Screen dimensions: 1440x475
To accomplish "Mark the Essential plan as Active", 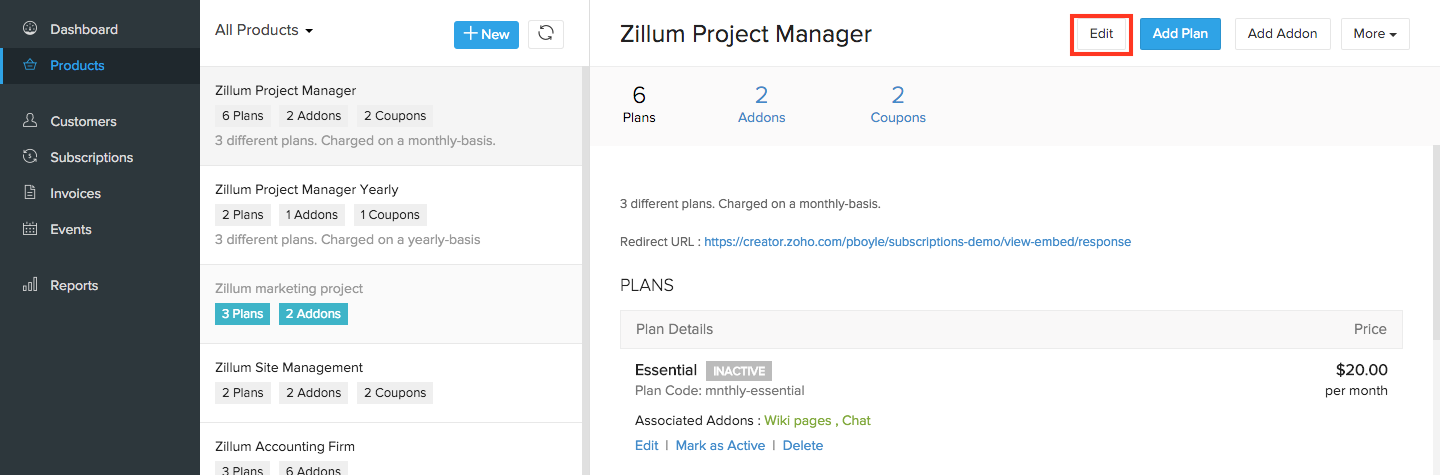I will tap(720, 446).
